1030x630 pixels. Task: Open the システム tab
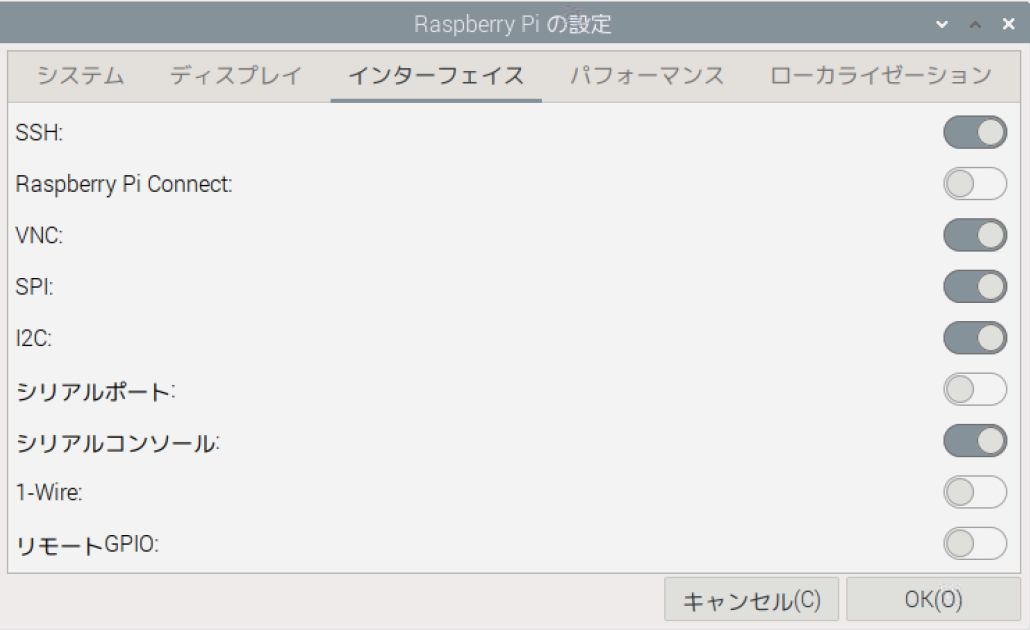click(x=80, y=76)
